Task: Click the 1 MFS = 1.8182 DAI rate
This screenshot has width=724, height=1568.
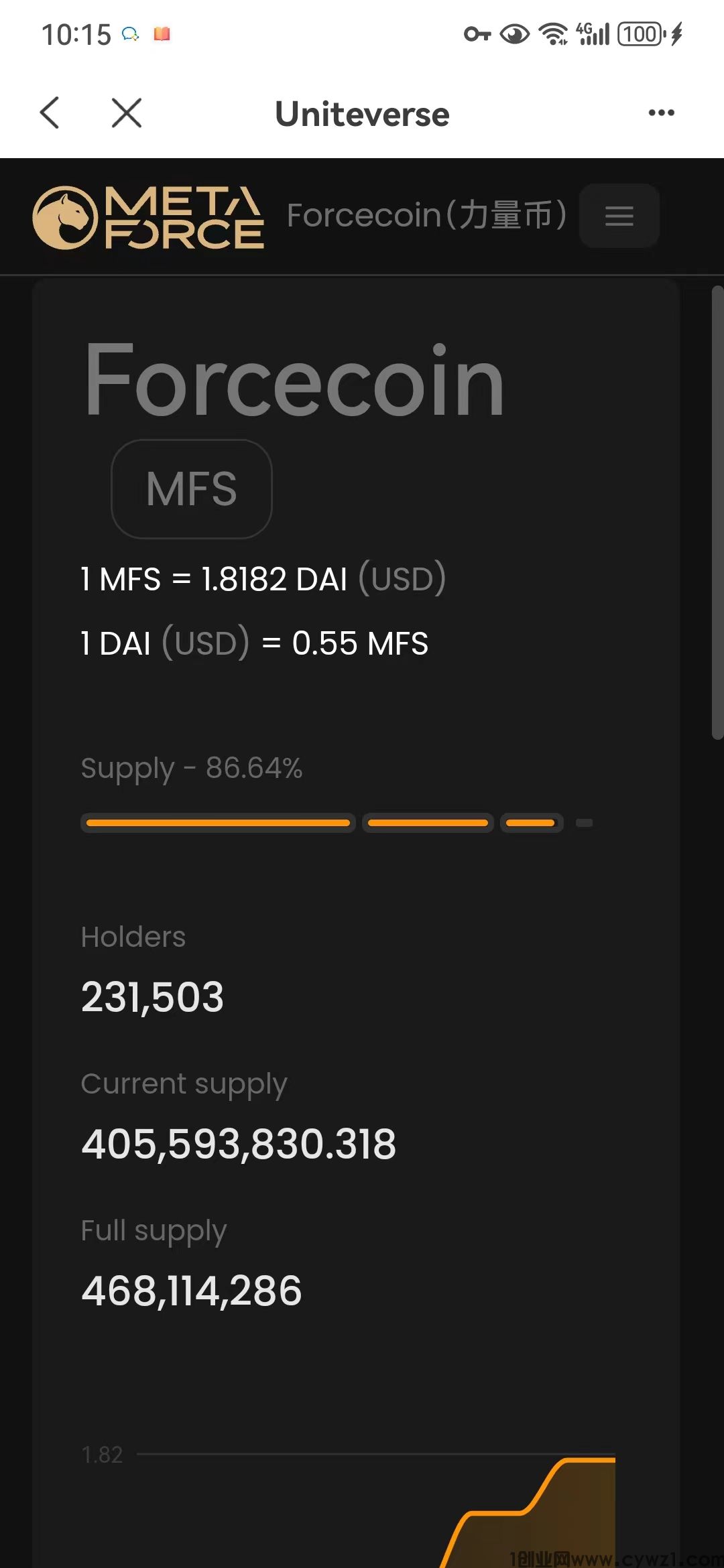Action: (263, 579)
